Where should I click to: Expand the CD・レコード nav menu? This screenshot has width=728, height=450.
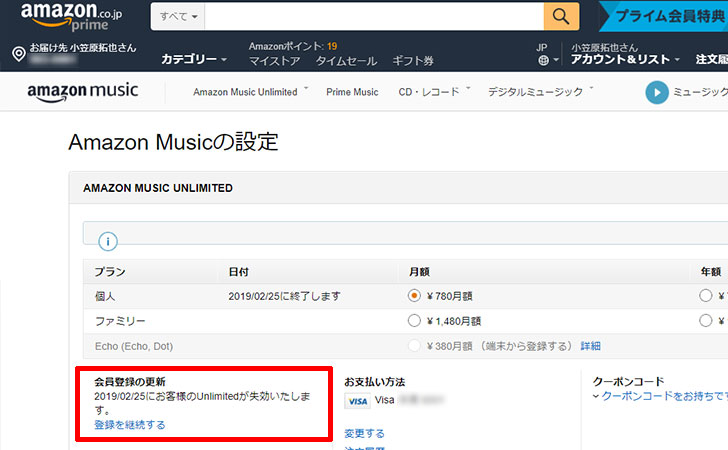[x=434, y=92]
